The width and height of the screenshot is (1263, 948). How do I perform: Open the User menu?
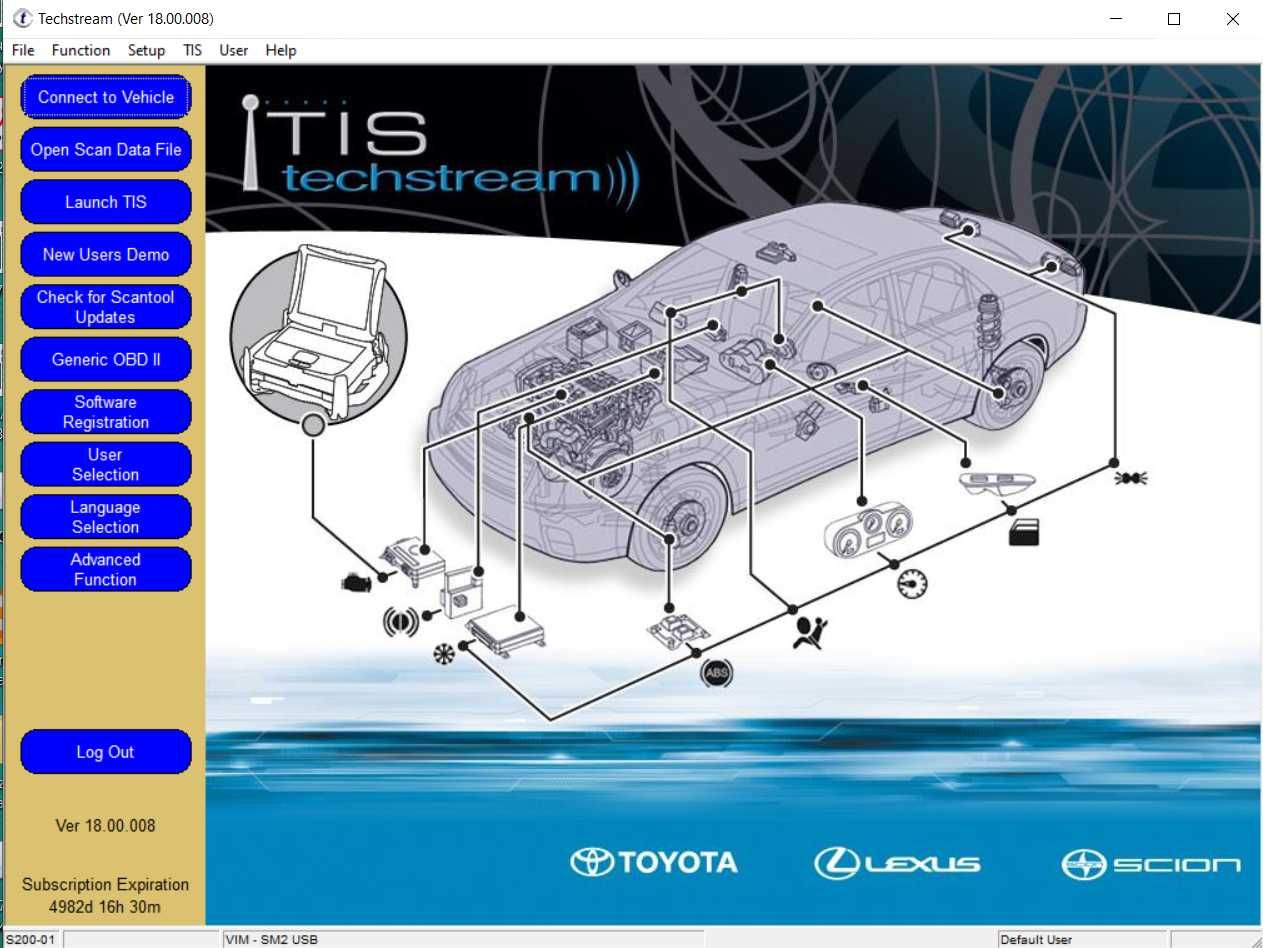[234, 50]
